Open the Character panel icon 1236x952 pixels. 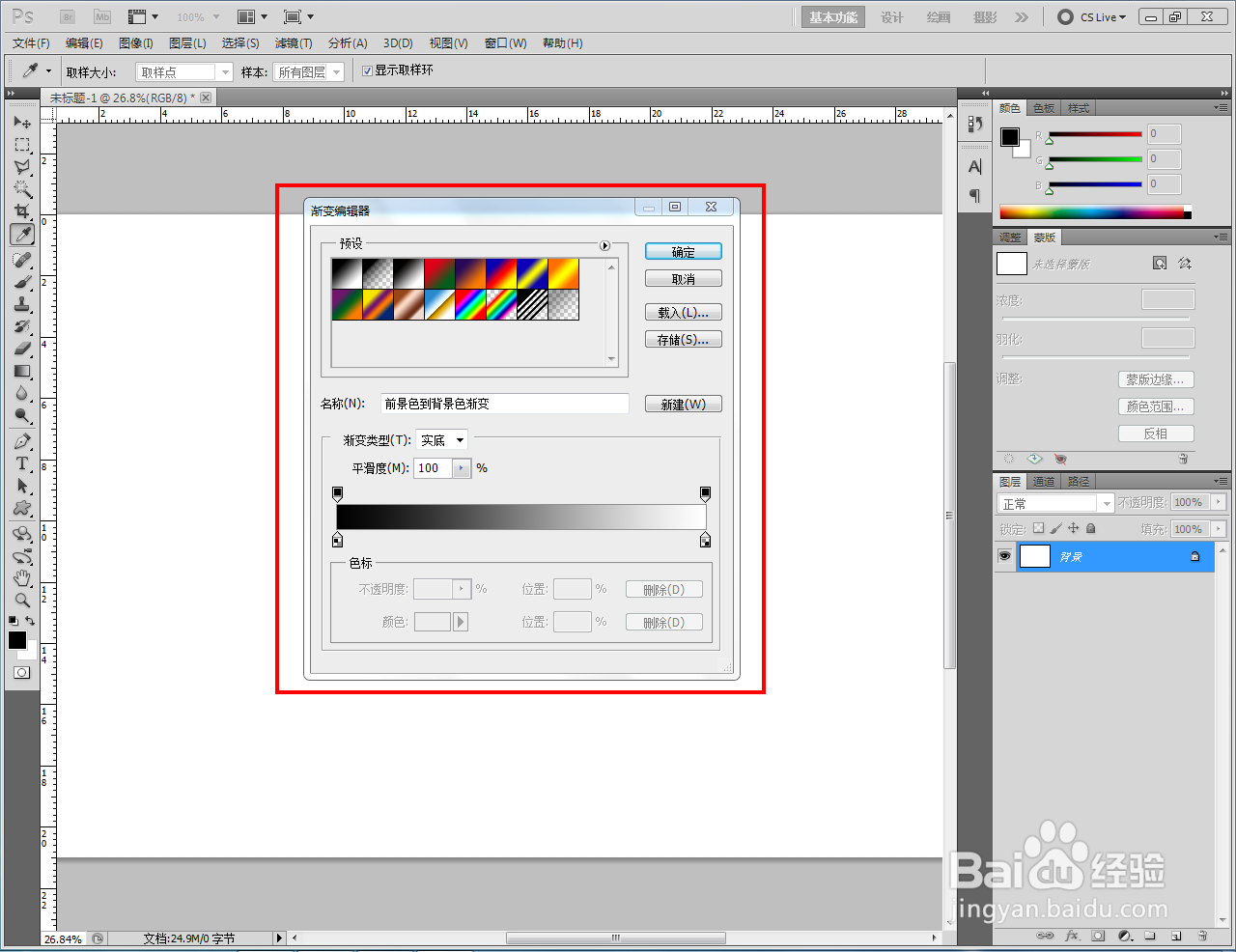pos(974,167)
